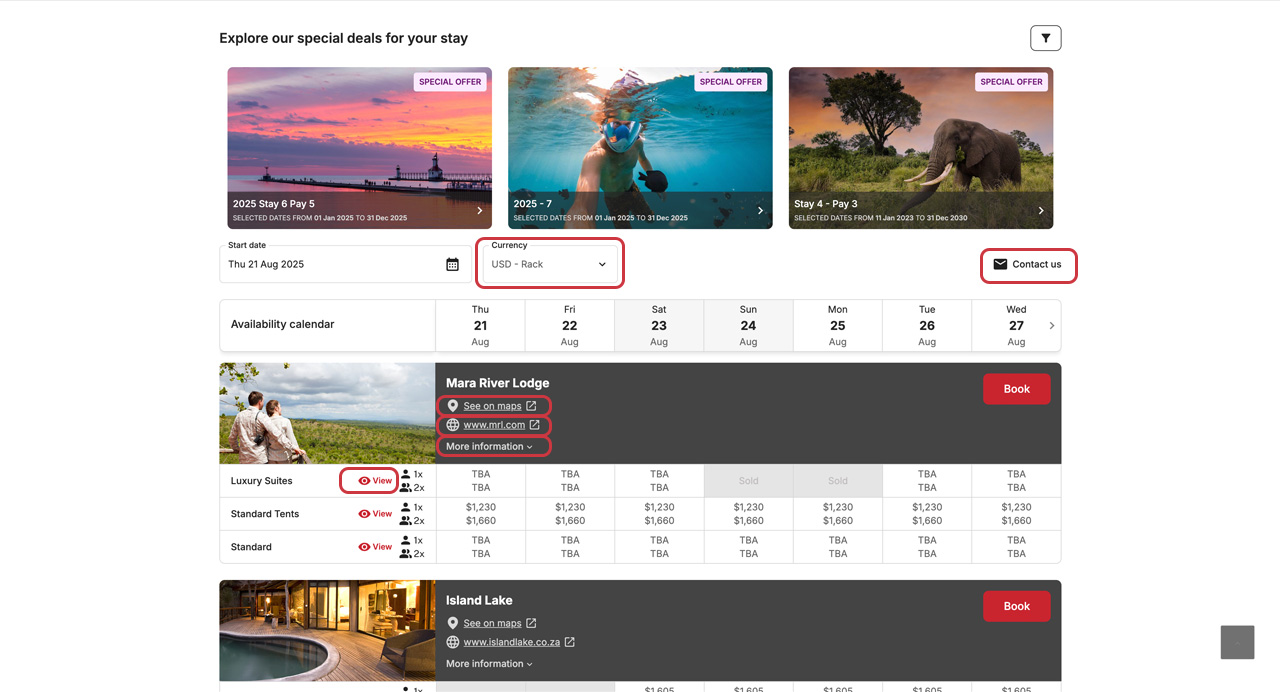Click the grey scroll-to-top button

pos(1237,642)
